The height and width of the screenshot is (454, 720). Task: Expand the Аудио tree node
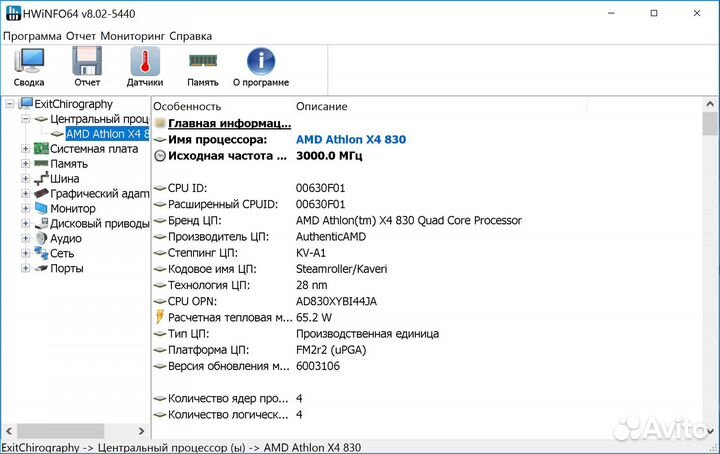(26, 238)
